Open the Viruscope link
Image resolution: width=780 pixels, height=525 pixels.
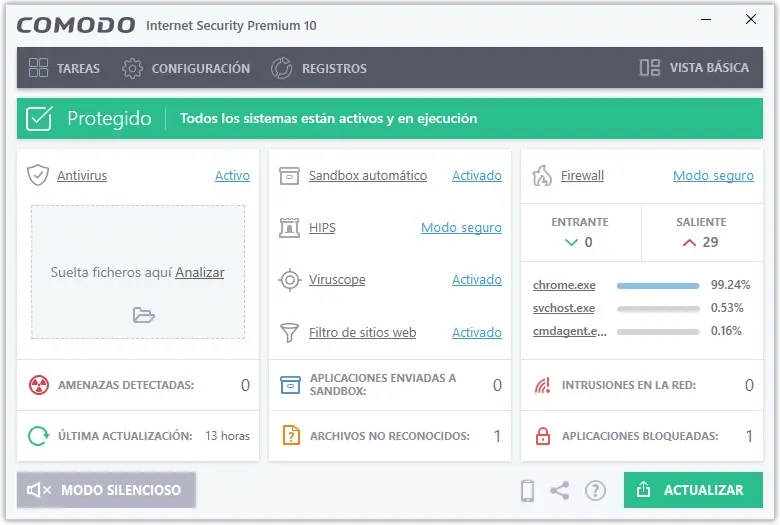[x=337, y=280]
